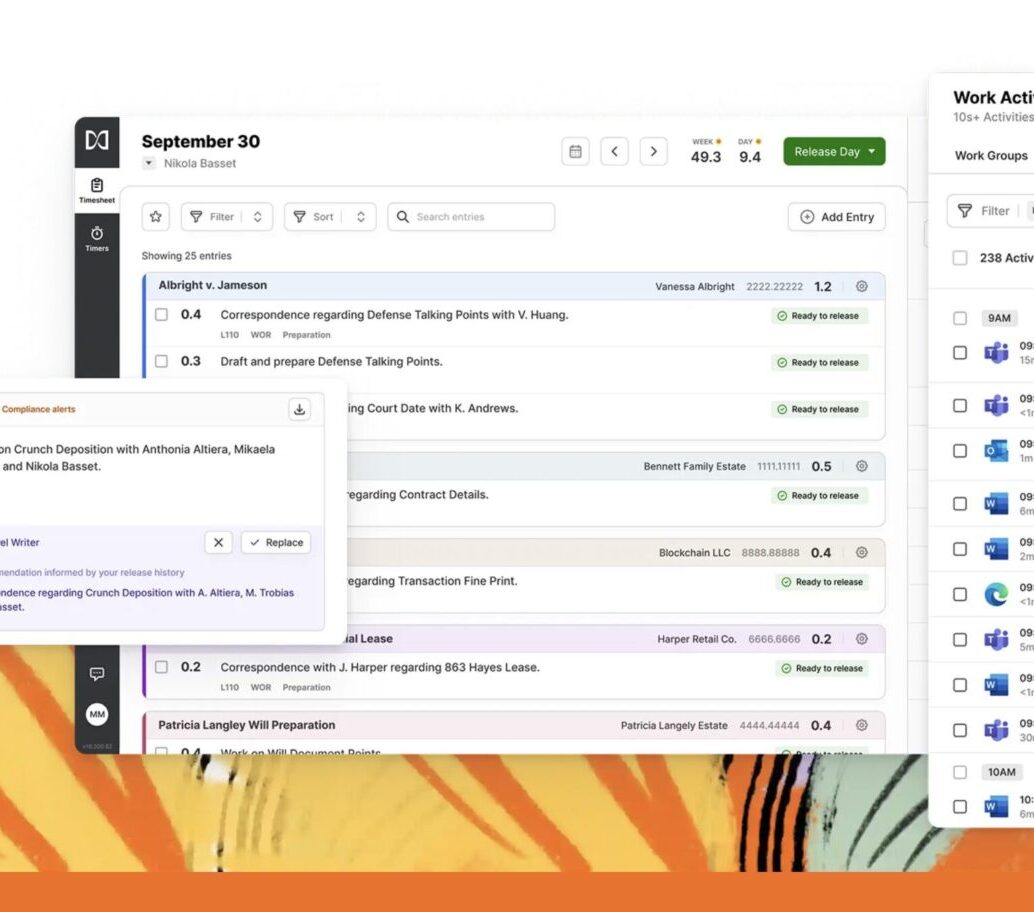Open settings gear for Albright v. Jameson

point(861,286)
